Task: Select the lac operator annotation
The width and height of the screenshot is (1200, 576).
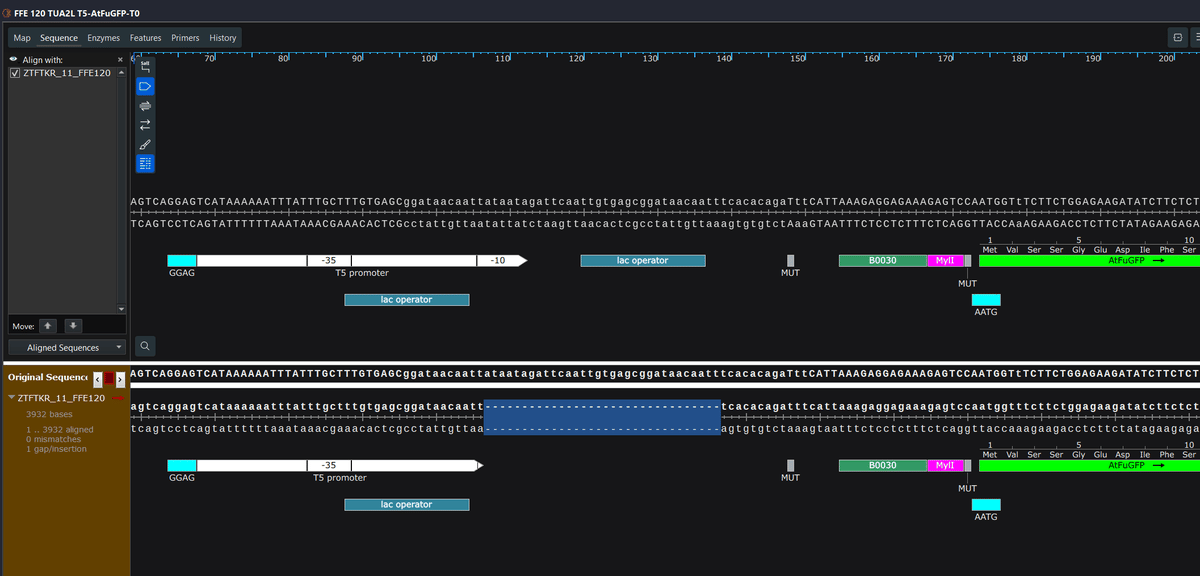Action: [643, 260]
